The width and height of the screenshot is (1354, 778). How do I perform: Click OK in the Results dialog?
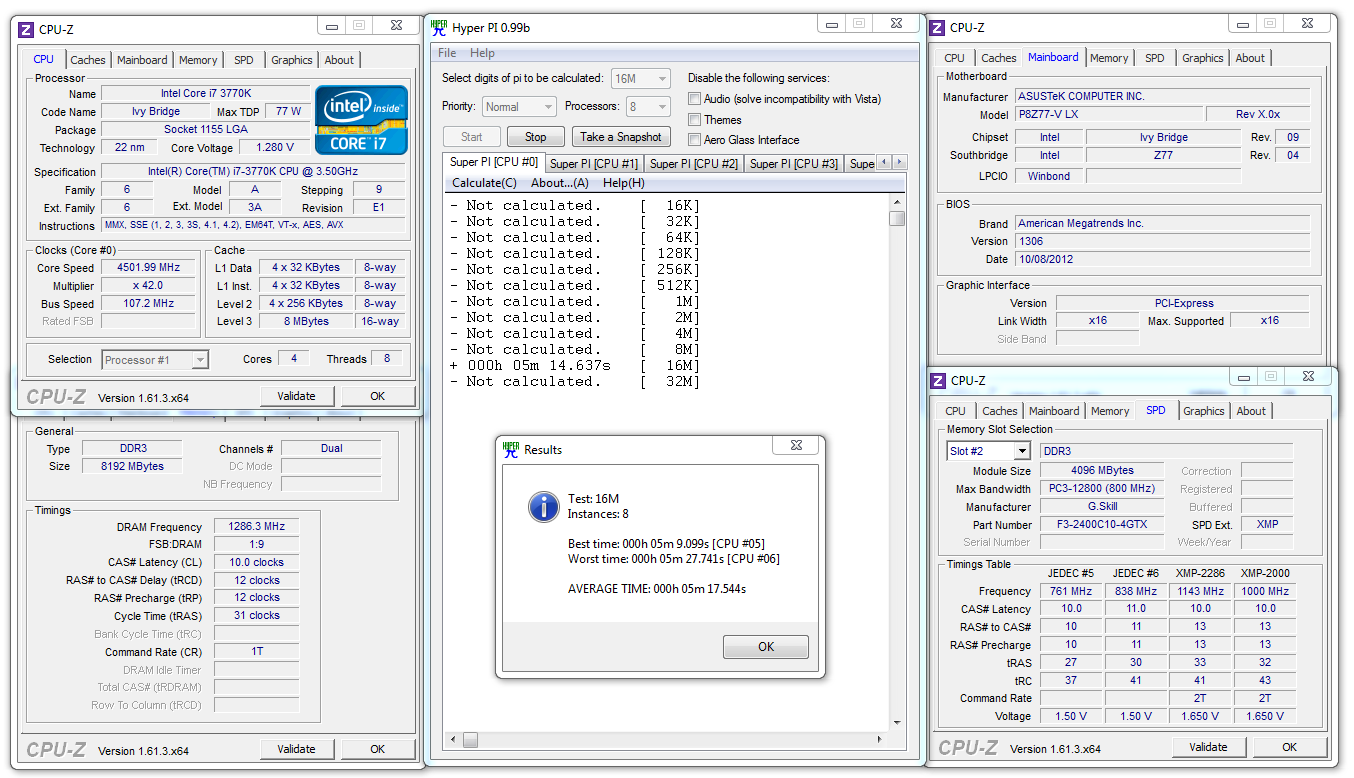(766, 647)
